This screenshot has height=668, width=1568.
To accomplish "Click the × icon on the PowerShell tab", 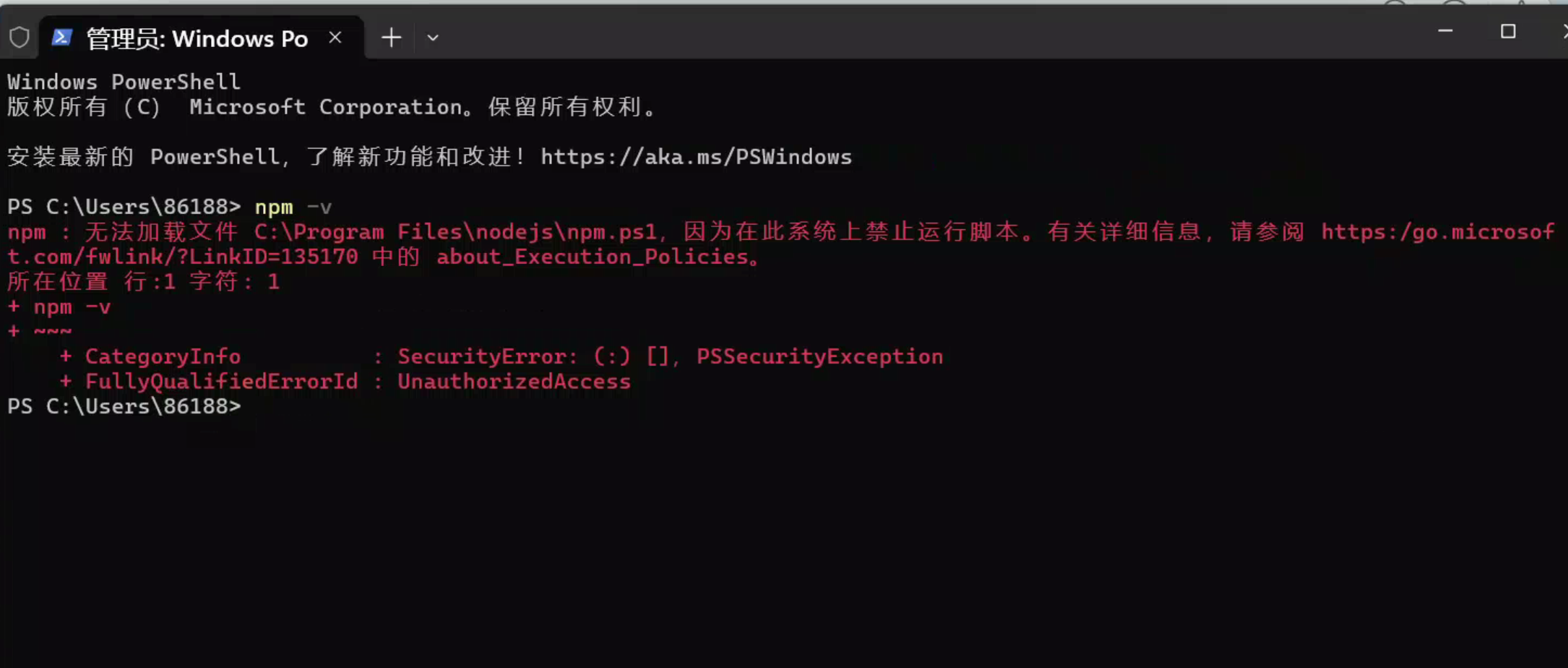I will [335, 38].
